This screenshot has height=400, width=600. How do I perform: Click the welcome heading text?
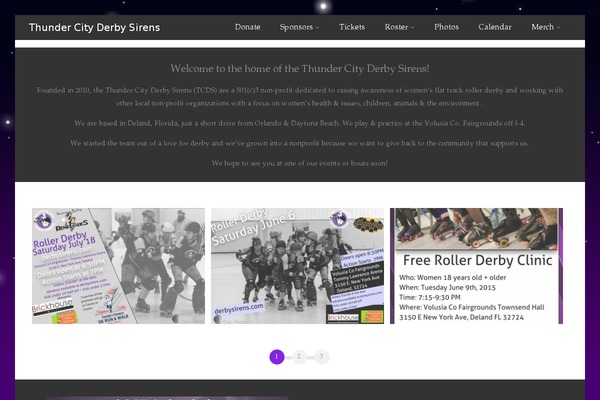tap(300, 69)
